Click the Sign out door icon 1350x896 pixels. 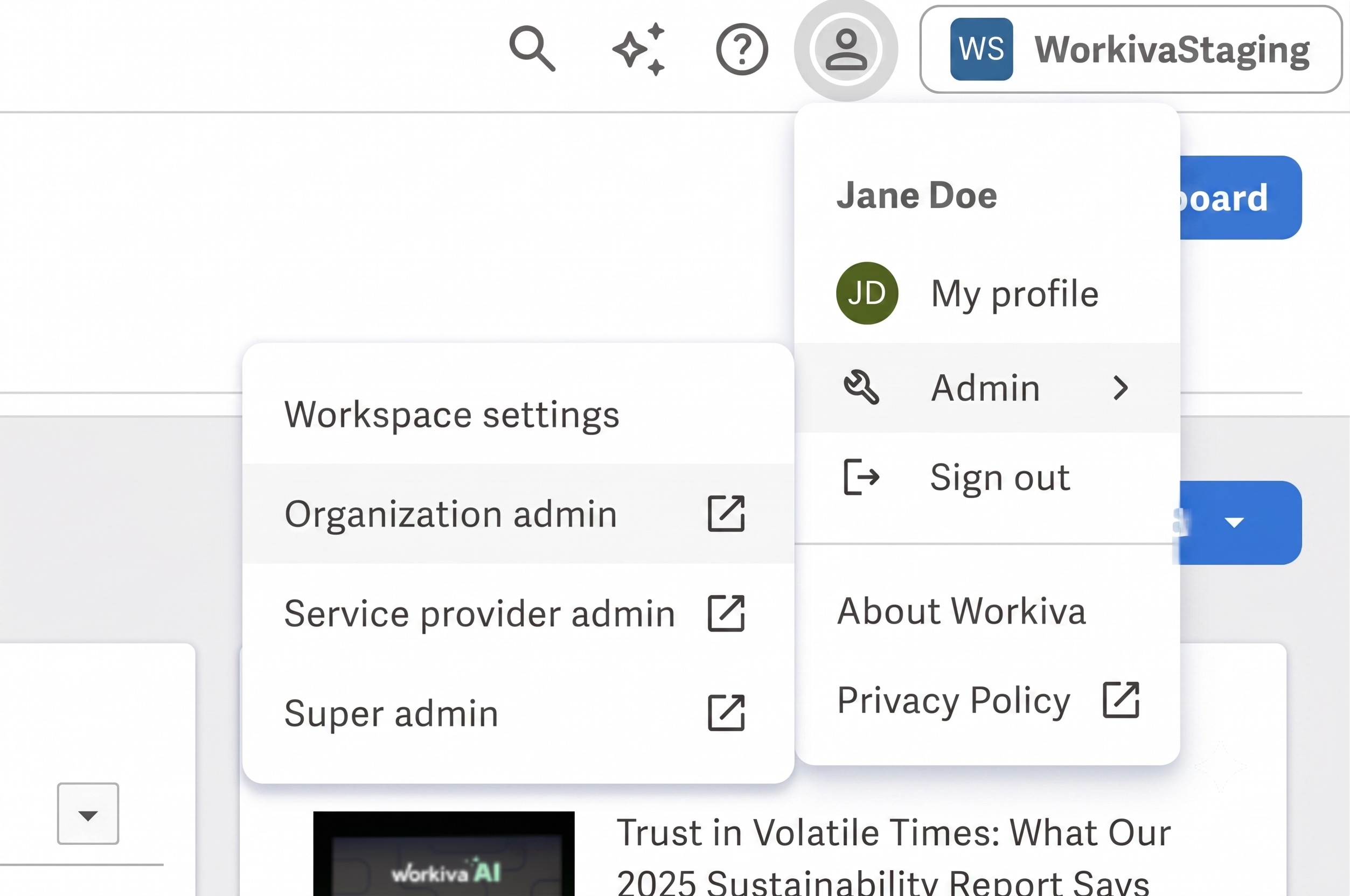[861, 477]
